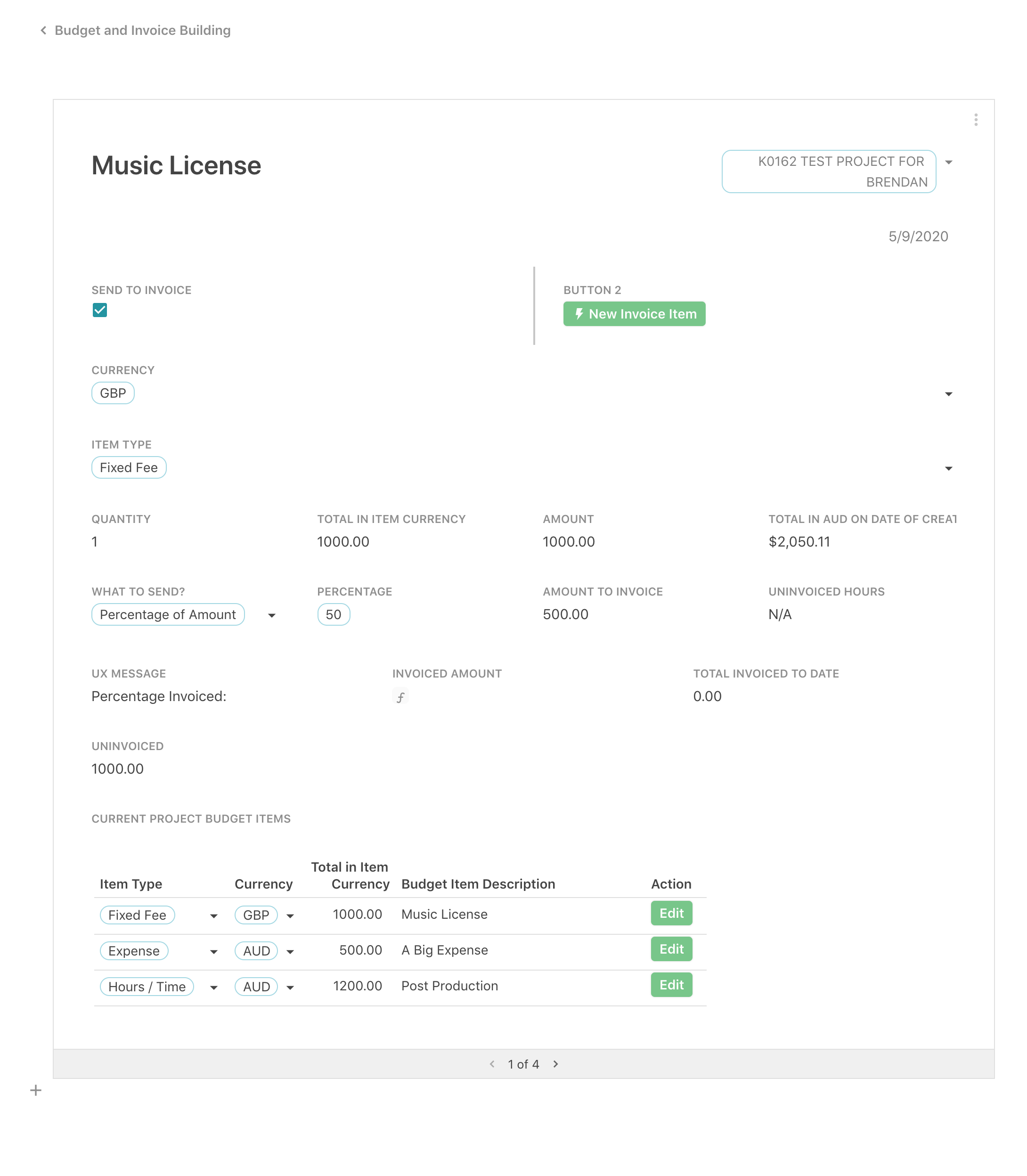Viewport: 1027px width, 1176px height.
Task: Go to next record pagination arrow
Action: (x=555, y=1064)
